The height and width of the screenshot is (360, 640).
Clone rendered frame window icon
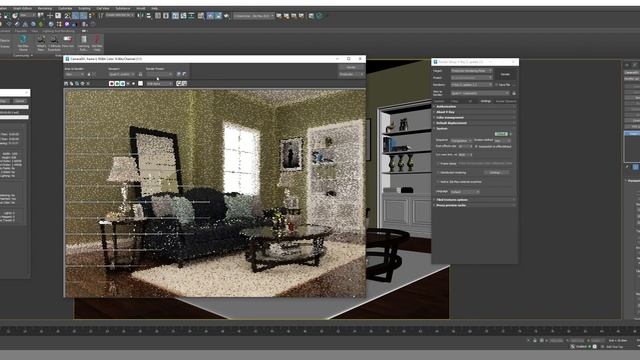77,83
